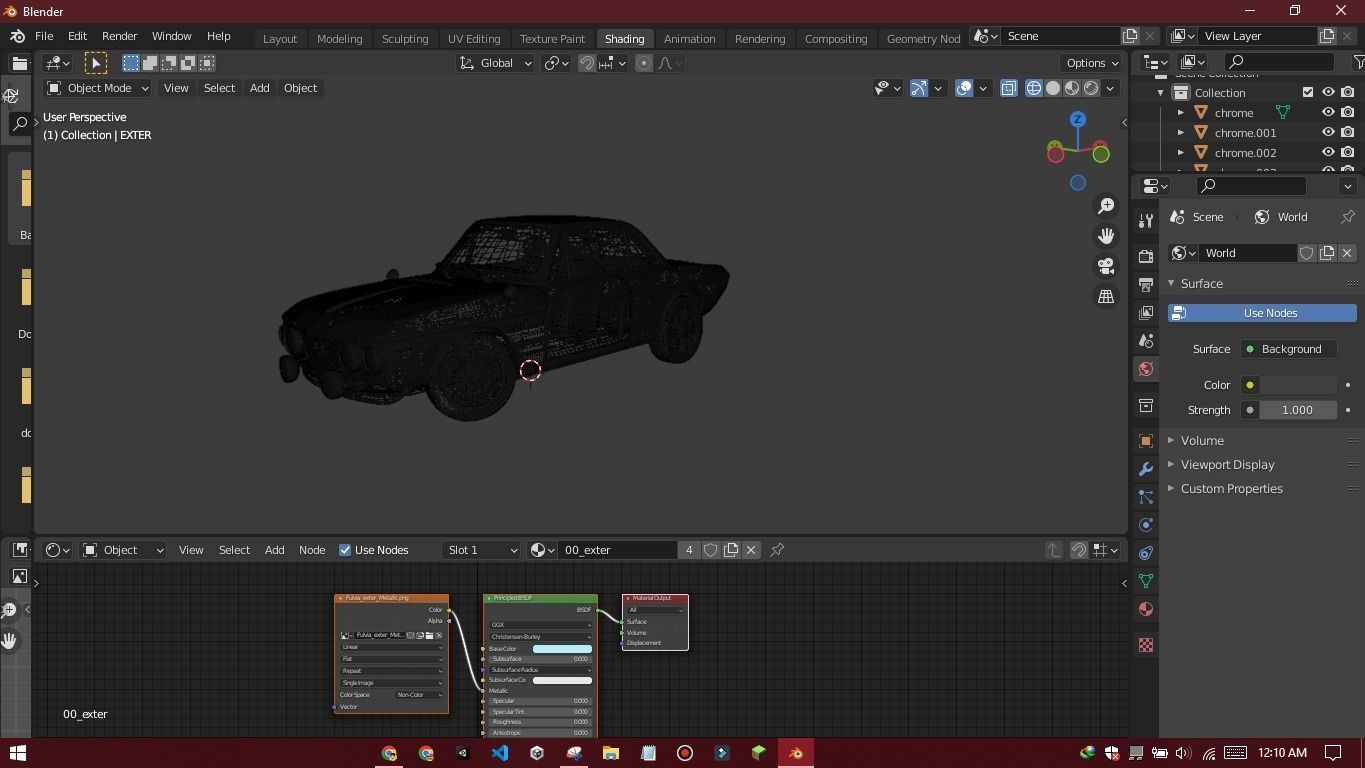Click the Background surface shader button

coord(1288,349)
